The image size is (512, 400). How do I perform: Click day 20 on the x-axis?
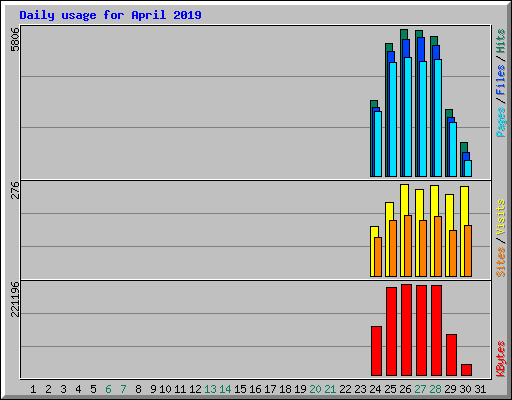(315, 389)
